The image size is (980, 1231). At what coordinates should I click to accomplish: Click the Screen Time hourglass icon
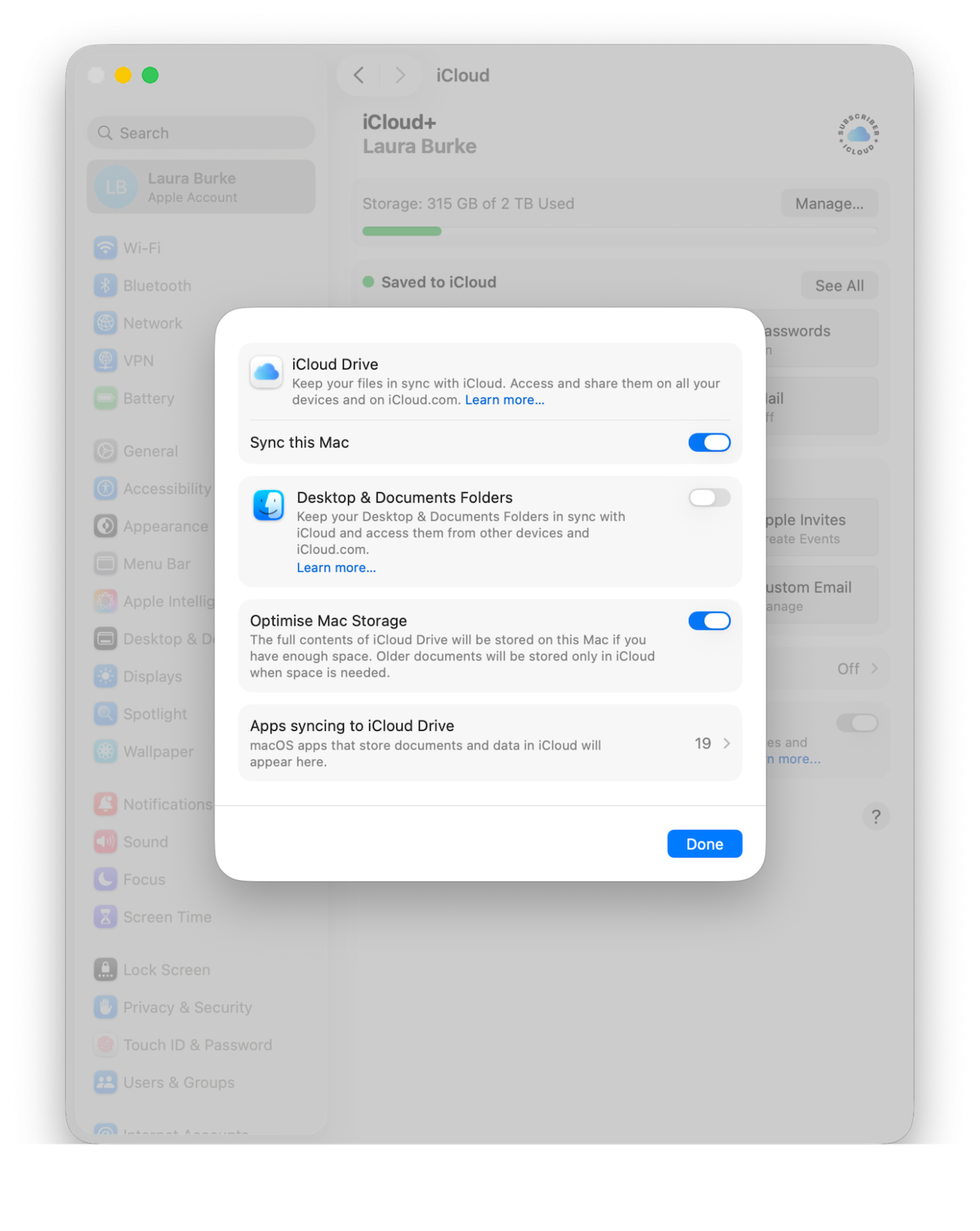tap(105, 916)
